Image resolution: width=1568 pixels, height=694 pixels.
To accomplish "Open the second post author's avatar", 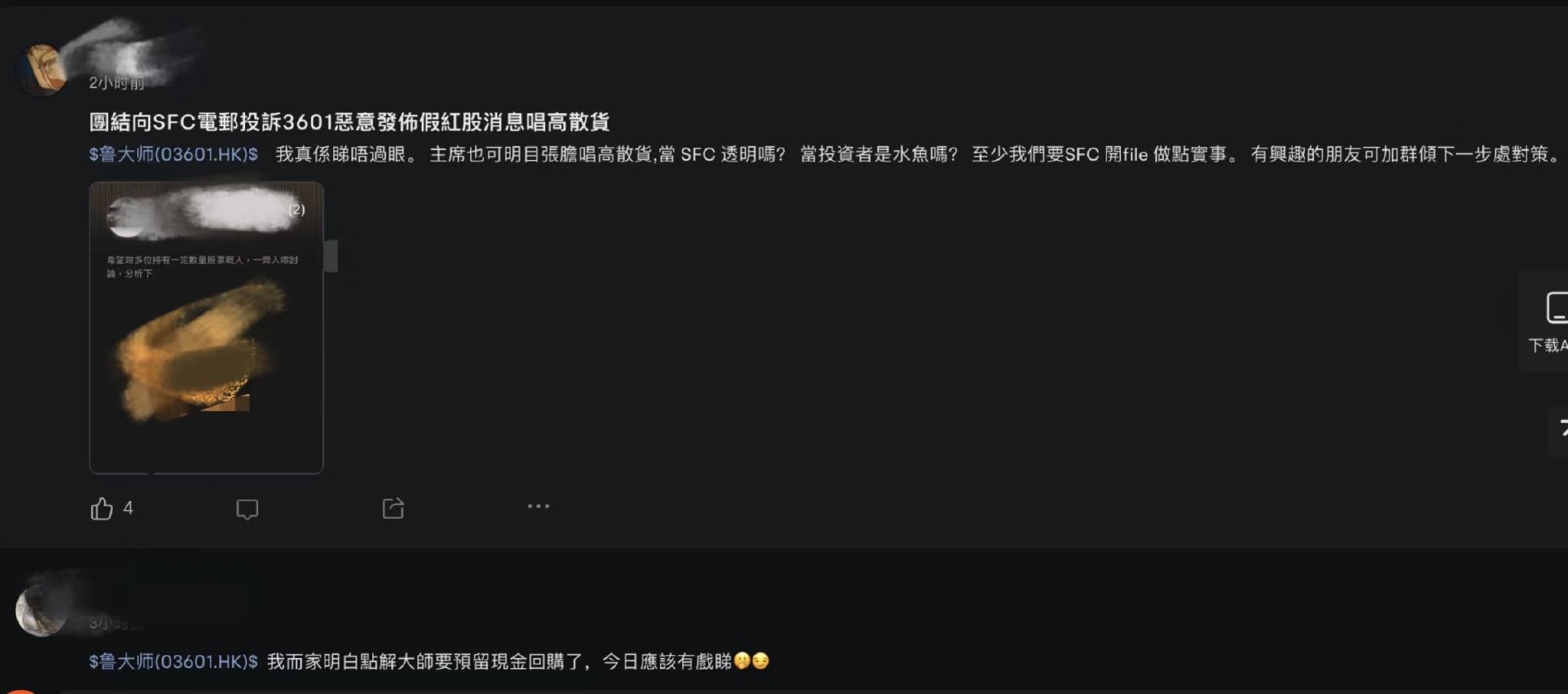I will coord(41,610).
